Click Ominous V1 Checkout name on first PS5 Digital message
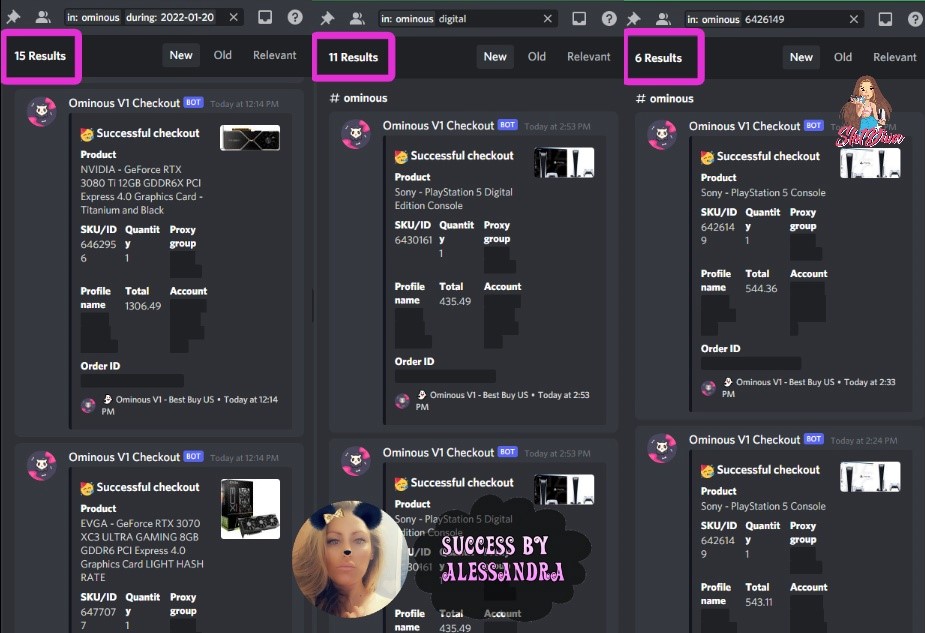The width and height of the screenshot is (925, 633). [438, 125]
